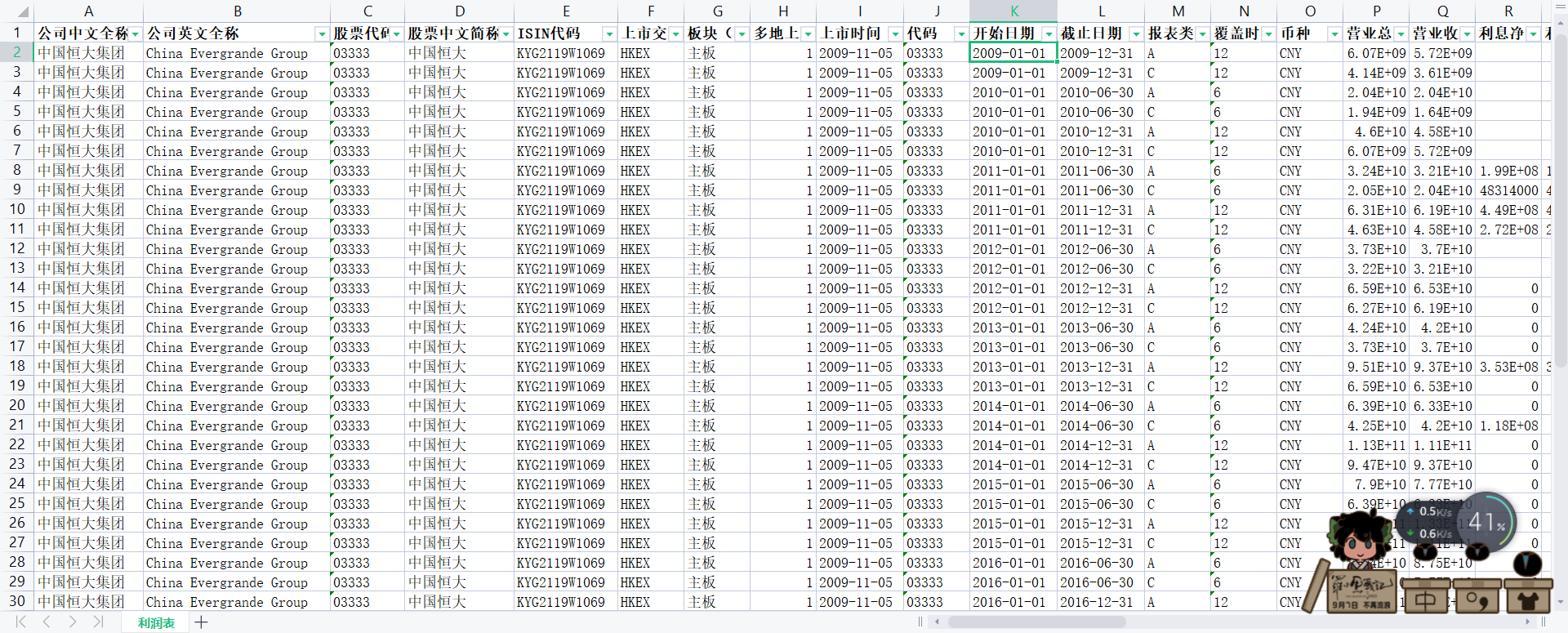Screen dimensions: 1568x633
Task: Select the 2016-12-31 end date cell
Action: point(1101,602)
